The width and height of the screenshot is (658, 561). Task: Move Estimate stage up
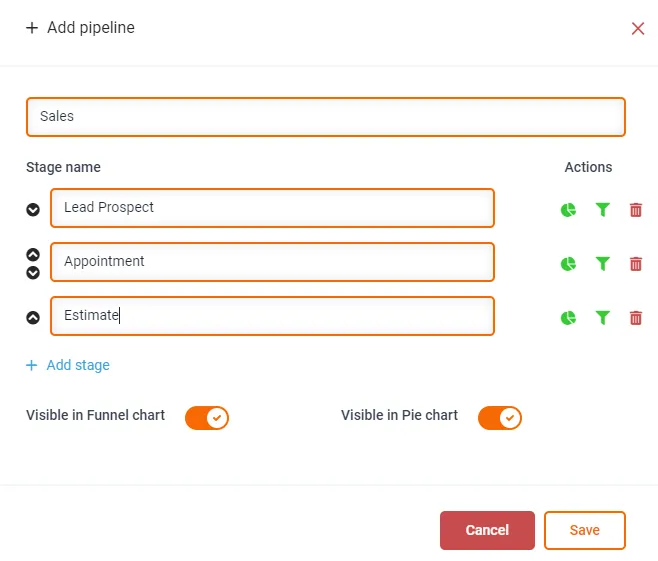pyautogui.click(x=33, y=318)
